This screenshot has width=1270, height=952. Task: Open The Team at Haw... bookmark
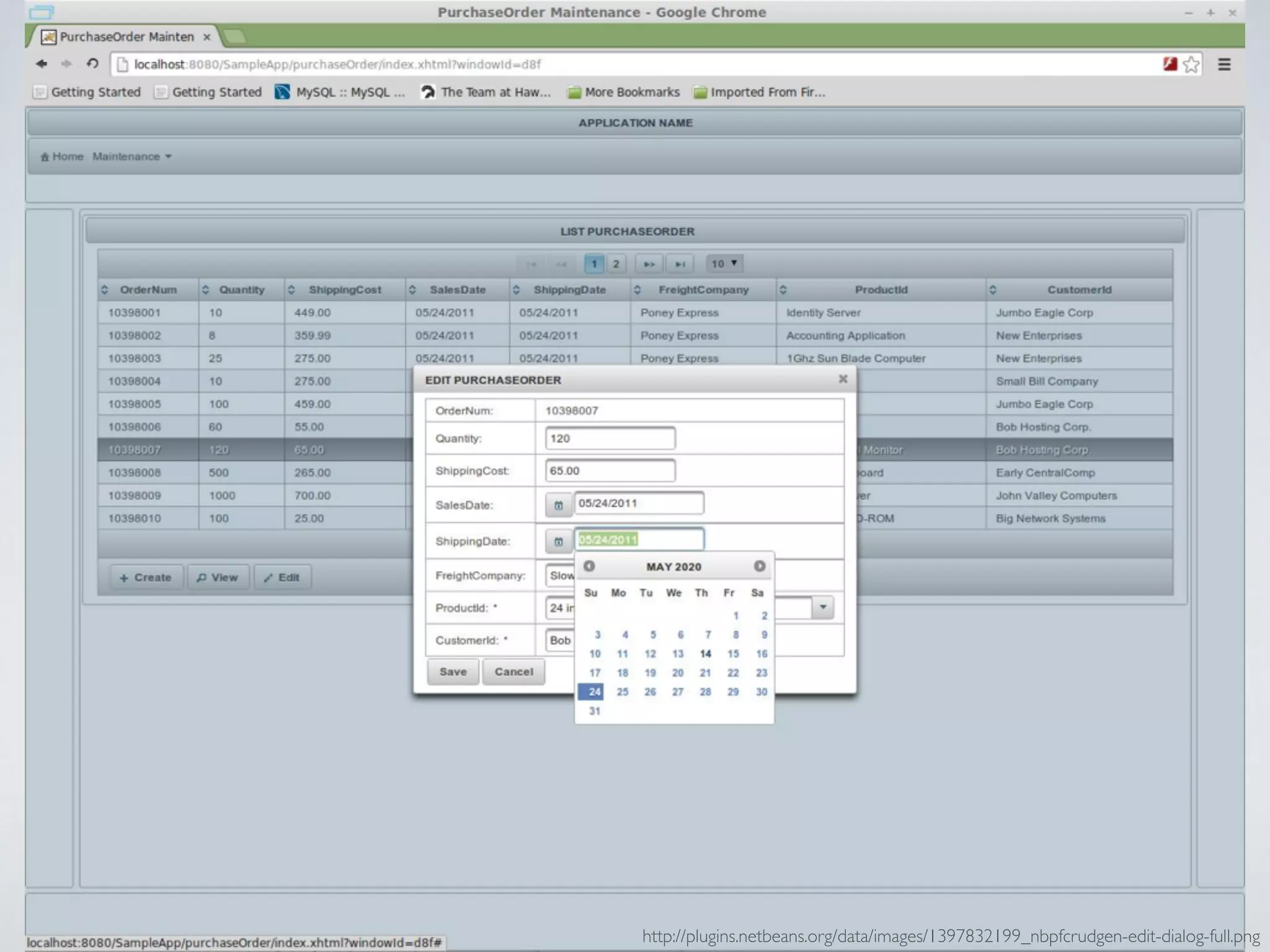486,92
